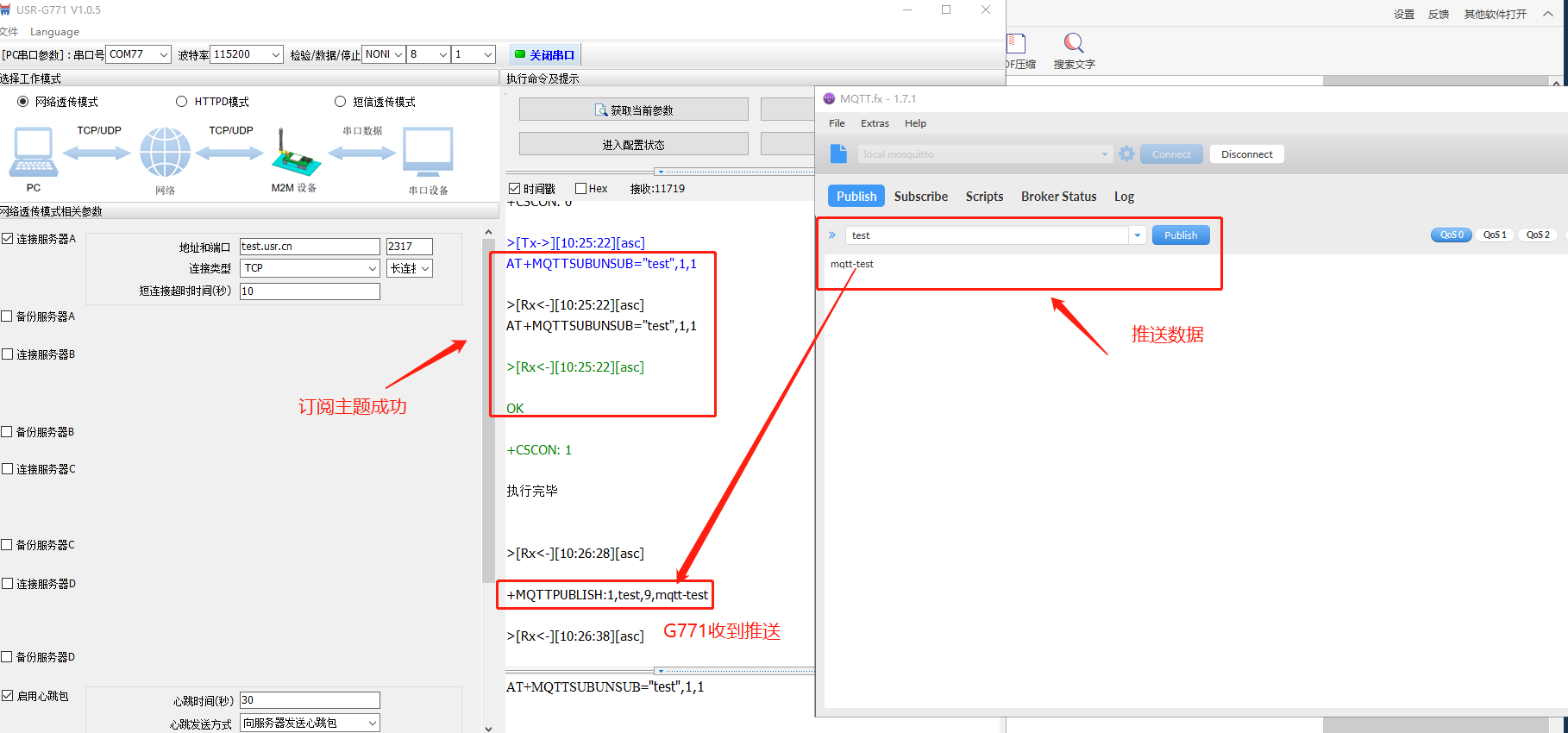
Task: Click the serial device monitor icon
Action: pos(428,152)
